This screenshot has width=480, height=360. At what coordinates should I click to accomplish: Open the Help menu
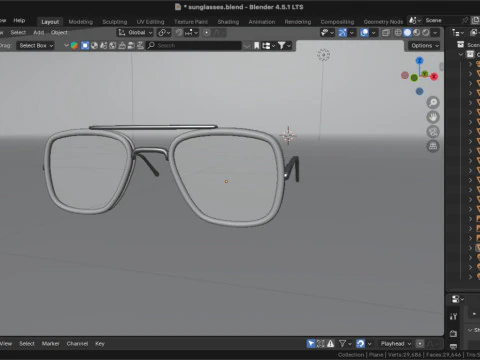pos(19,20)
